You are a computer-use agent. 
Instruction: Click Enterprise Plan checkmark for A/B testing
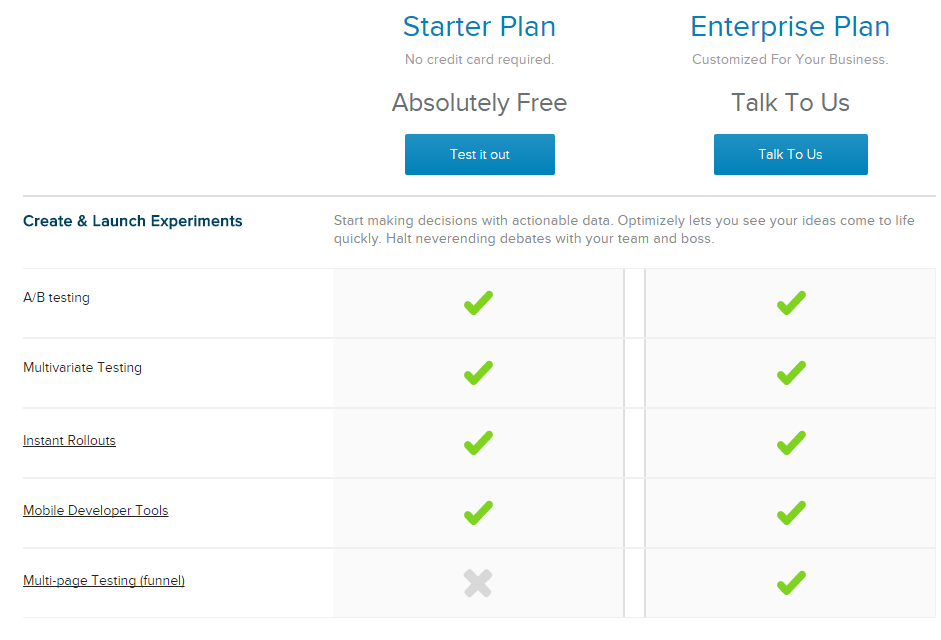coord(791,303)
